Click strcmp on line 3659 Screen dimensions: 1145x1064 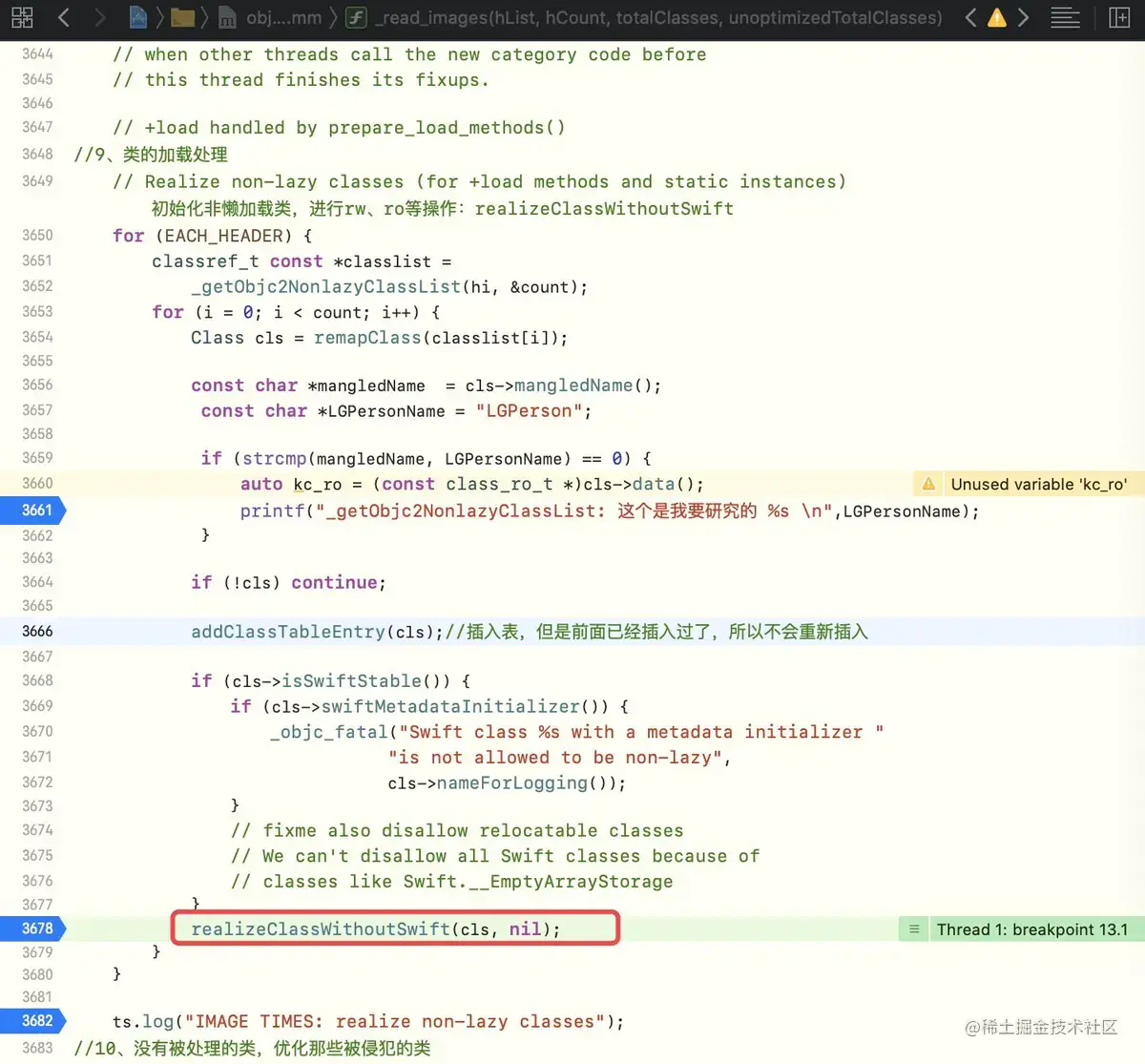[x=275, y=458]
